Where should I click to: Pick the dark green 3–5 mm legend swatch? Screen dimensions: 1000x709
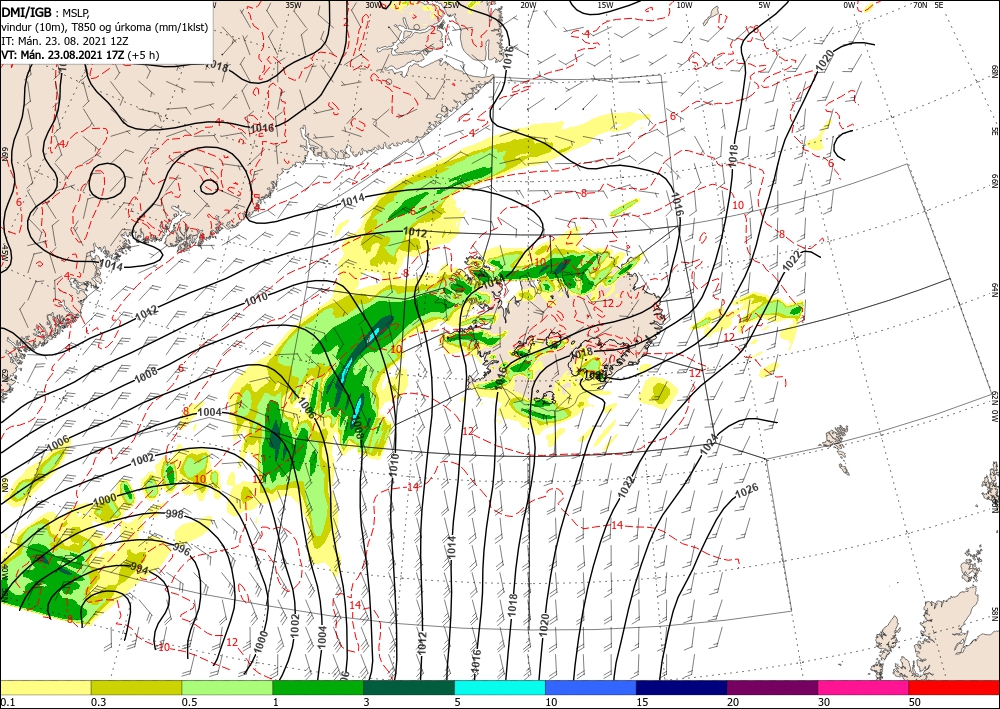(409, 687)
